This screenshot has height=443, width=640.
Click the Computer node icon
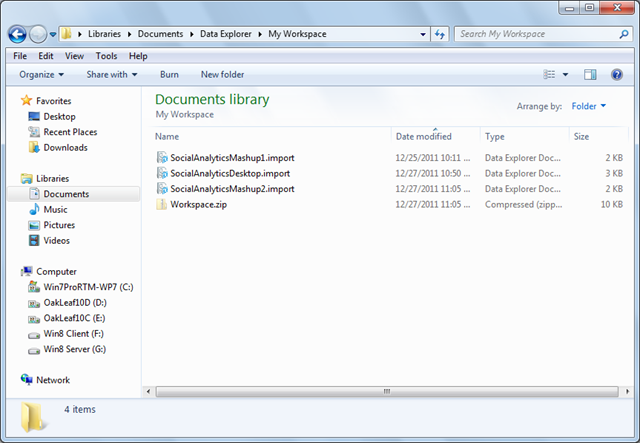point(27,271)
